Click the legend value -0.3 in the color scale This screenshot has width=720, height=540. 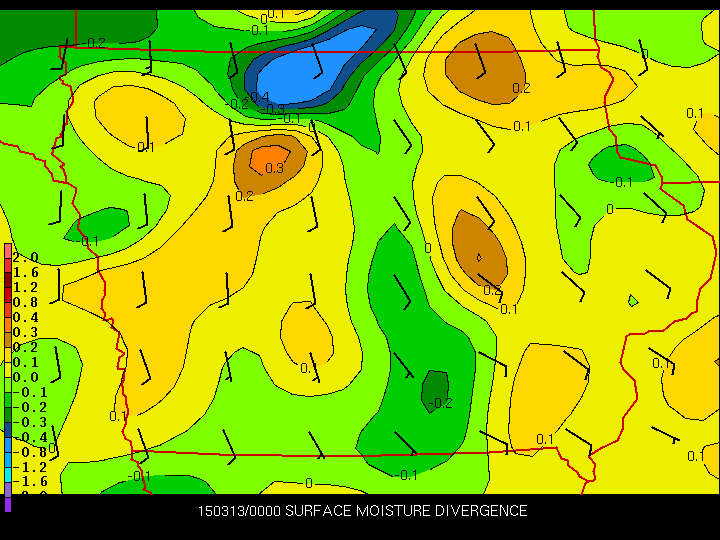tap(30, 422)
